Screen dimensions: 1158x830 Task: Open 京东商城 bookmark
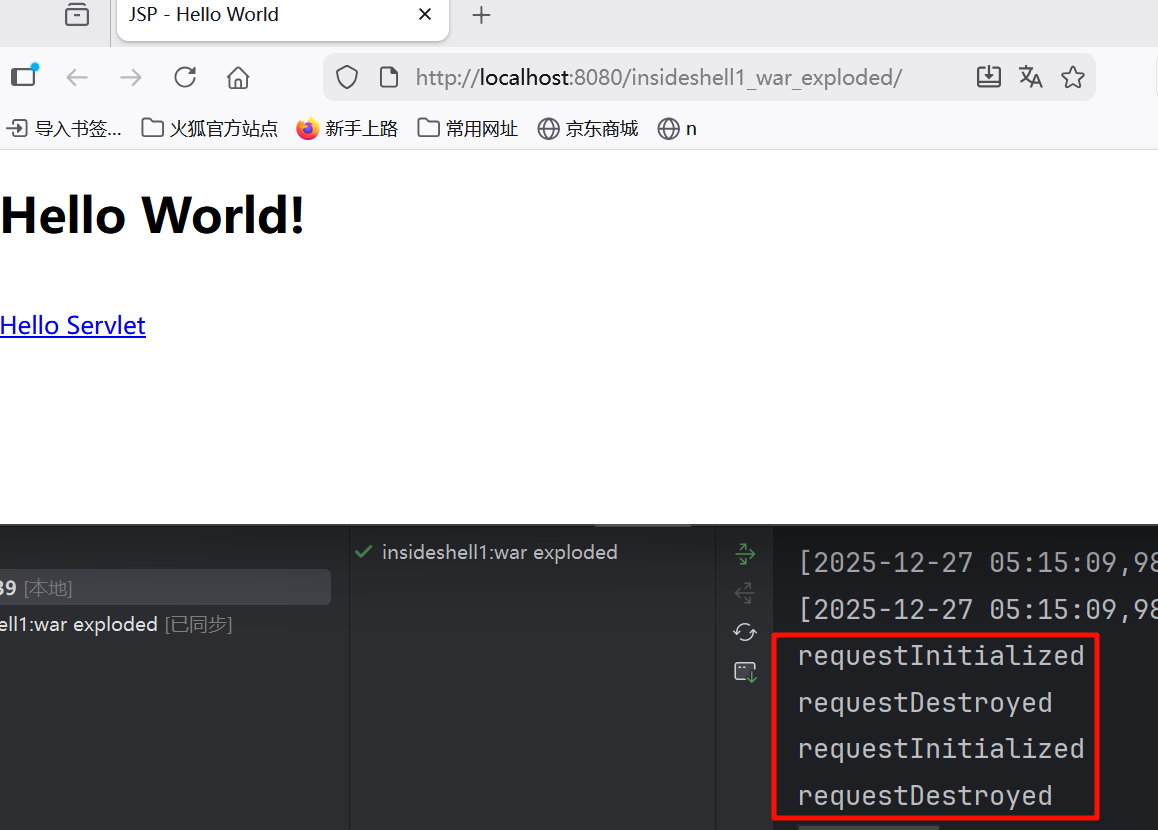[x=588, y=128]
